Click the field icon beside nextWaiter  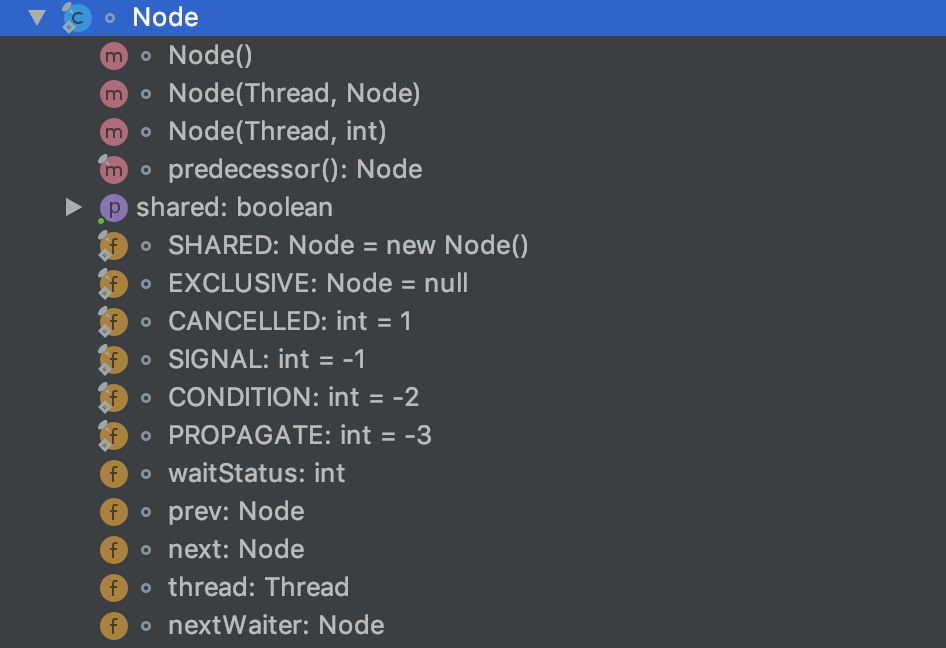point(113,625)
